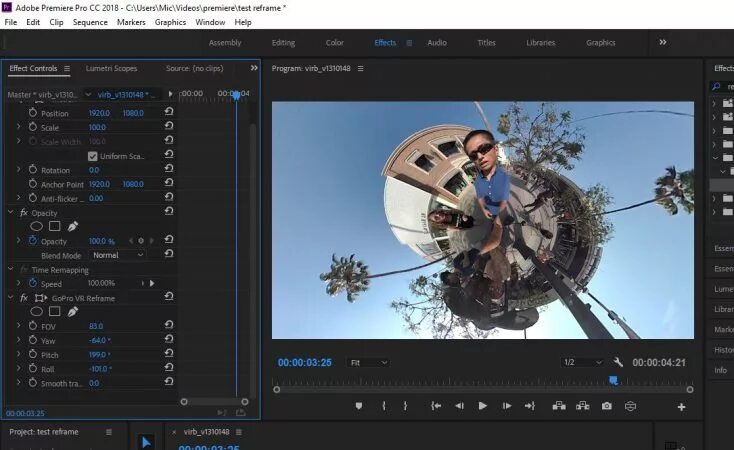
Task: Toggle animation stopwatch for Yaw
Action: pos(32,341)
